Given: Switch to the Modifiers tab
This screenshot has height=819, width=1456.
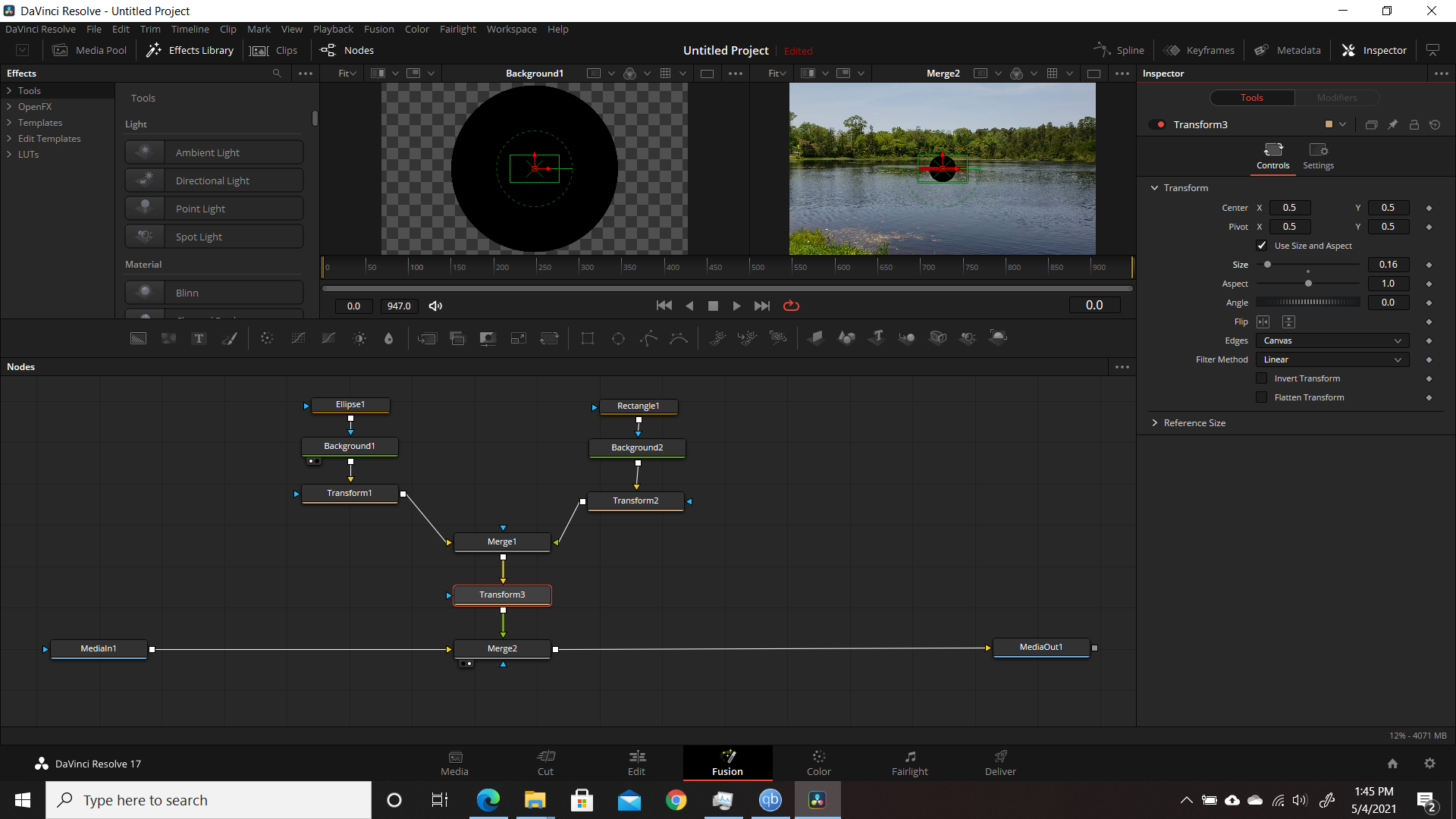Looking at the screenshot, I should coord(1336,98).
